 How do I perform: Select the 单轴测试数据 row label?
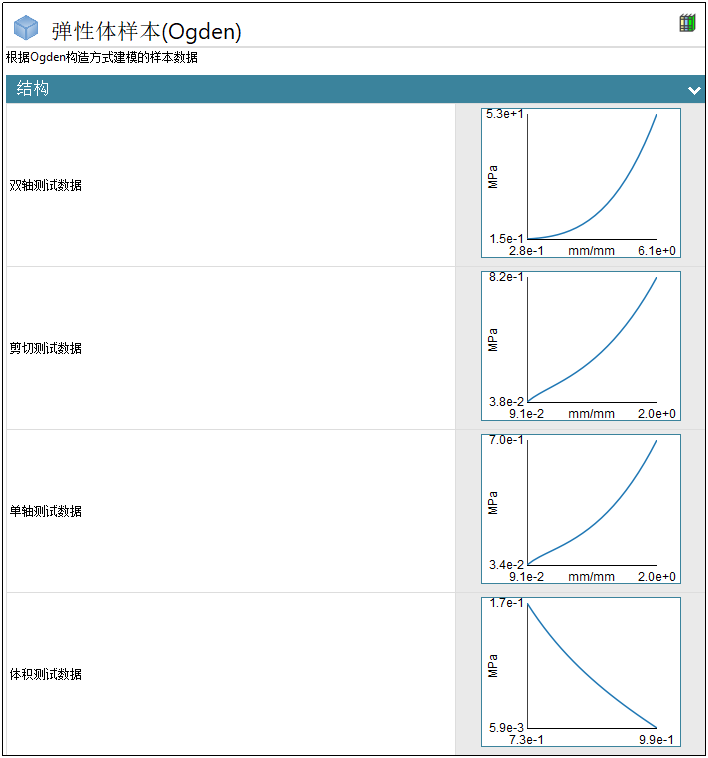(46, 511)
